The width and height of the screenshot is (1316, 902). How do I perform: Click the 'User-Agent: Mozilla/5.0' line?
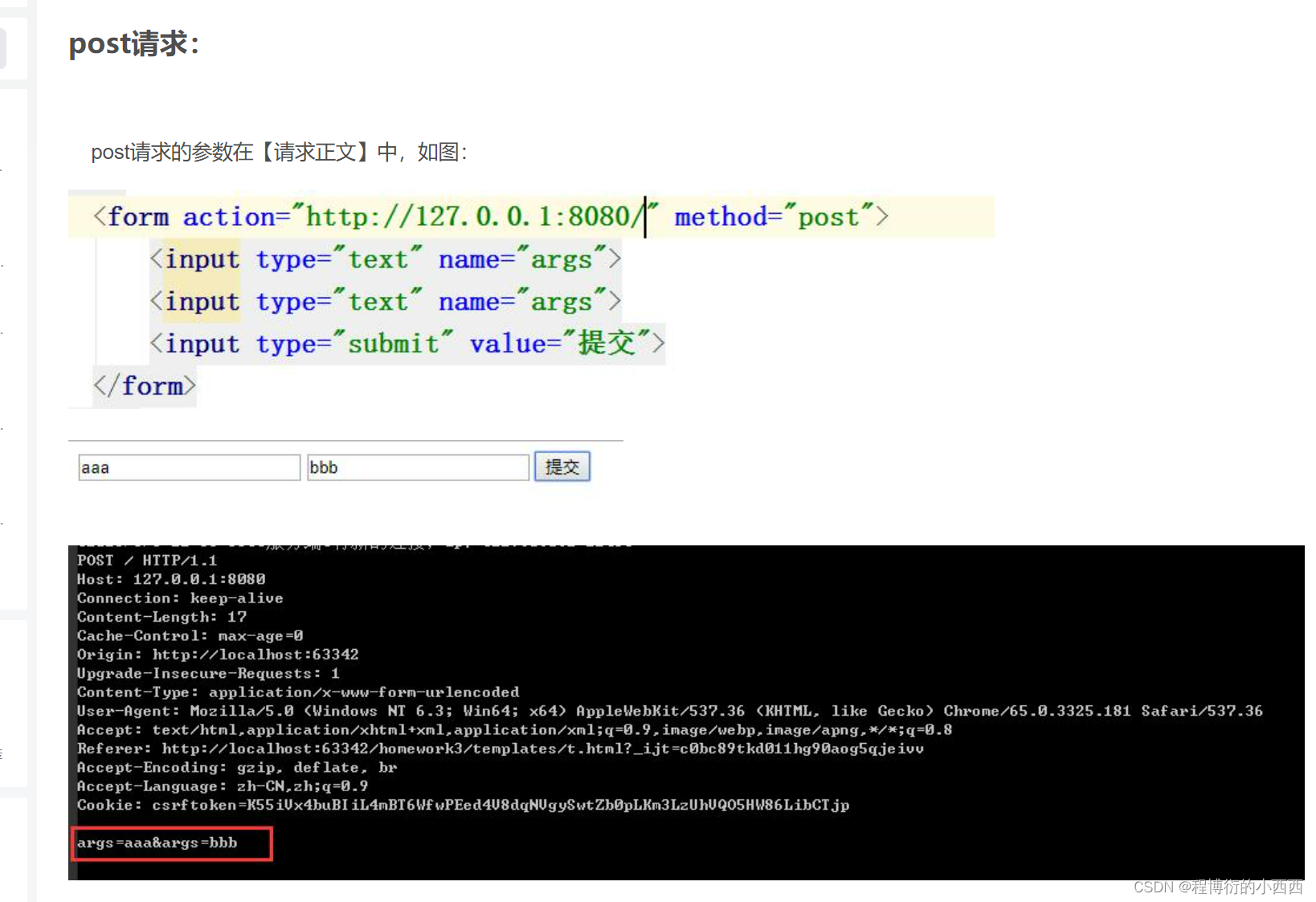point(670,711)
